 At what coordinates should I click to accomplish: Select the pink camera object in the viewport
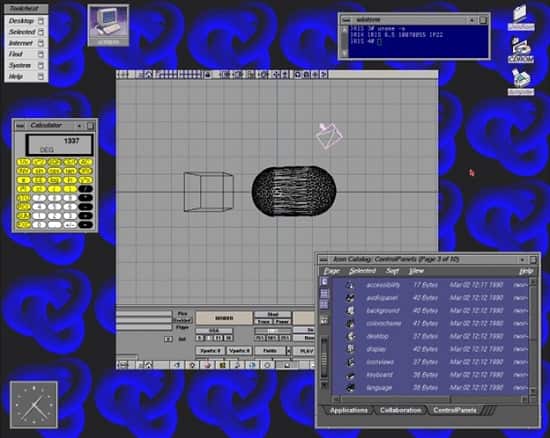click(329, 136)
